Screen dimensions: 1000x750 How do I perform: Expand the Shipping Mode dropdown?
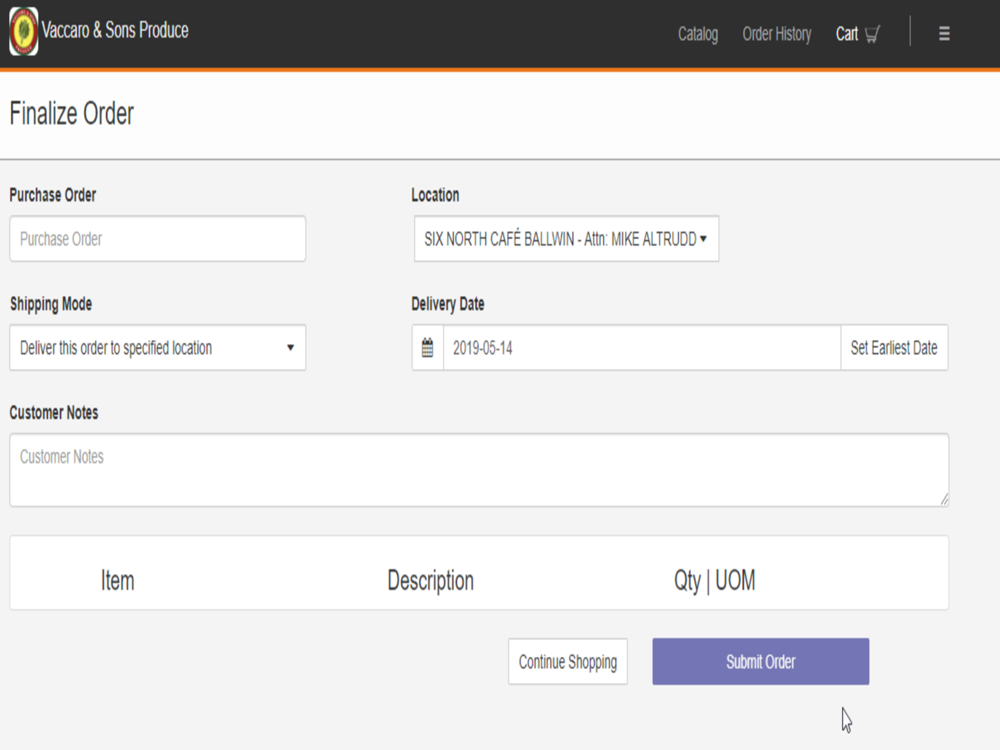tap(158, 348)
